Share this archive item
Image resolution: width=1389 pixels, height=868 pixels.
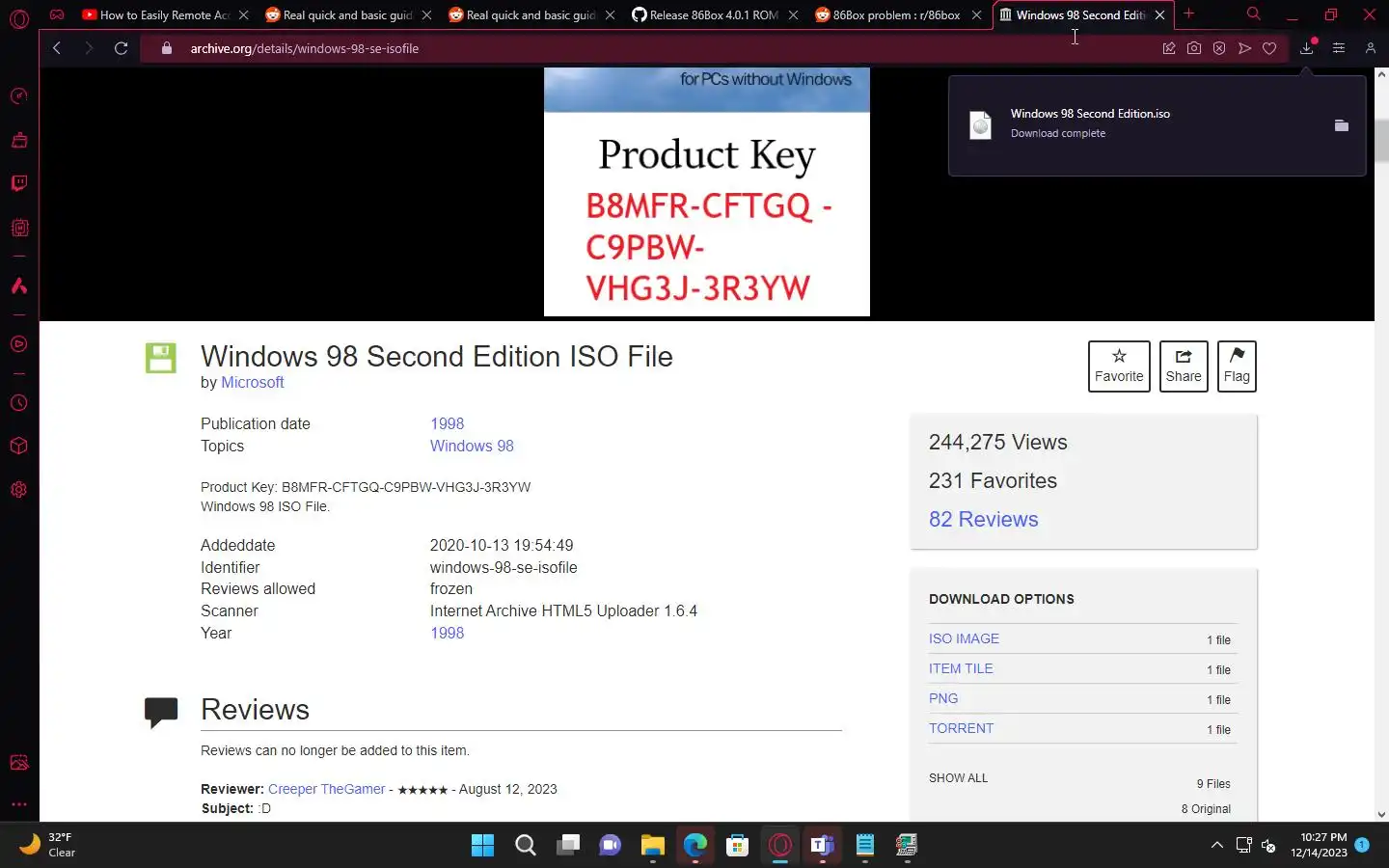point(1184,366)
